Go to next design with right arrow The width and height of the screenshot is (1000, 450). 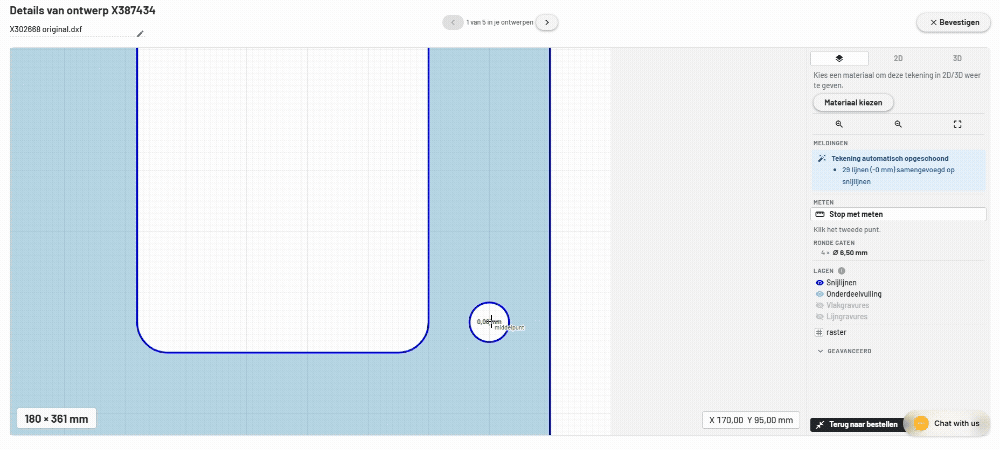click(x=547, y=22)
